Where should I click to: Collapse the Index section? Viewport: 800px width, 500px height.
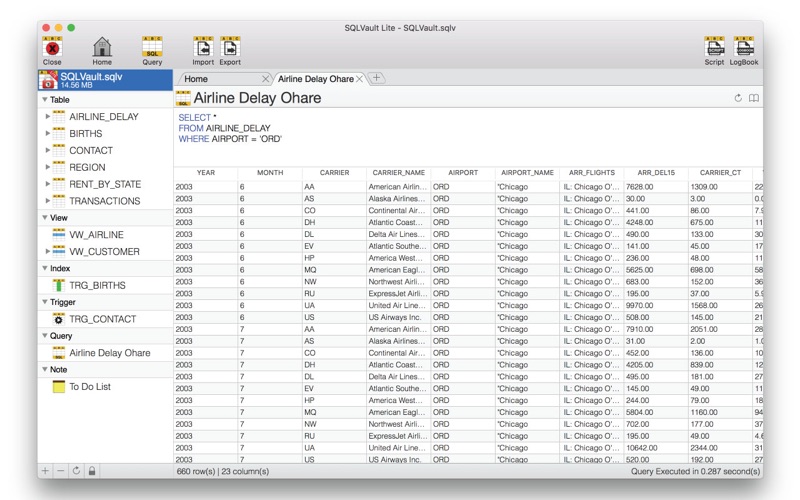coord(45,268)
